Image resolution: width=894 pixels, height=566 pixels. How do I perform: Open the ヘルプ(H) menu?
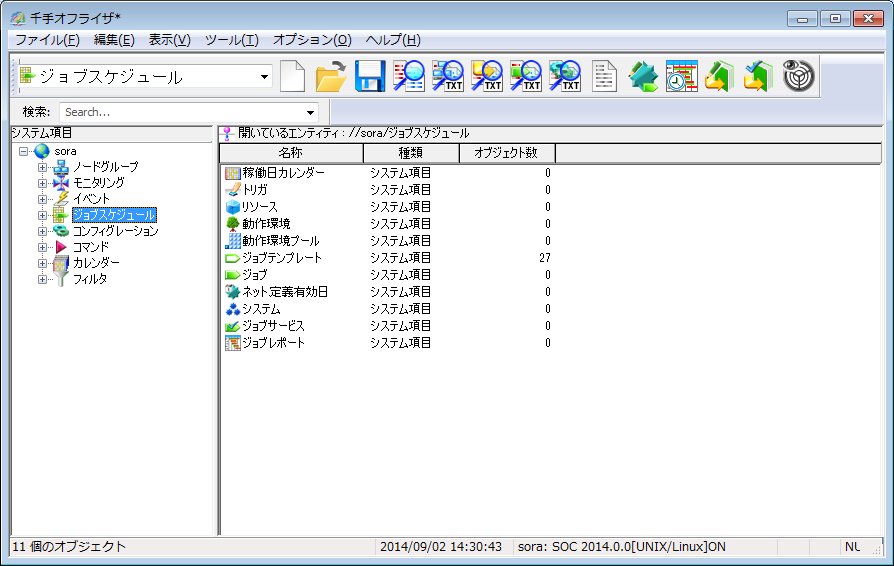click(x=393, y=40)
